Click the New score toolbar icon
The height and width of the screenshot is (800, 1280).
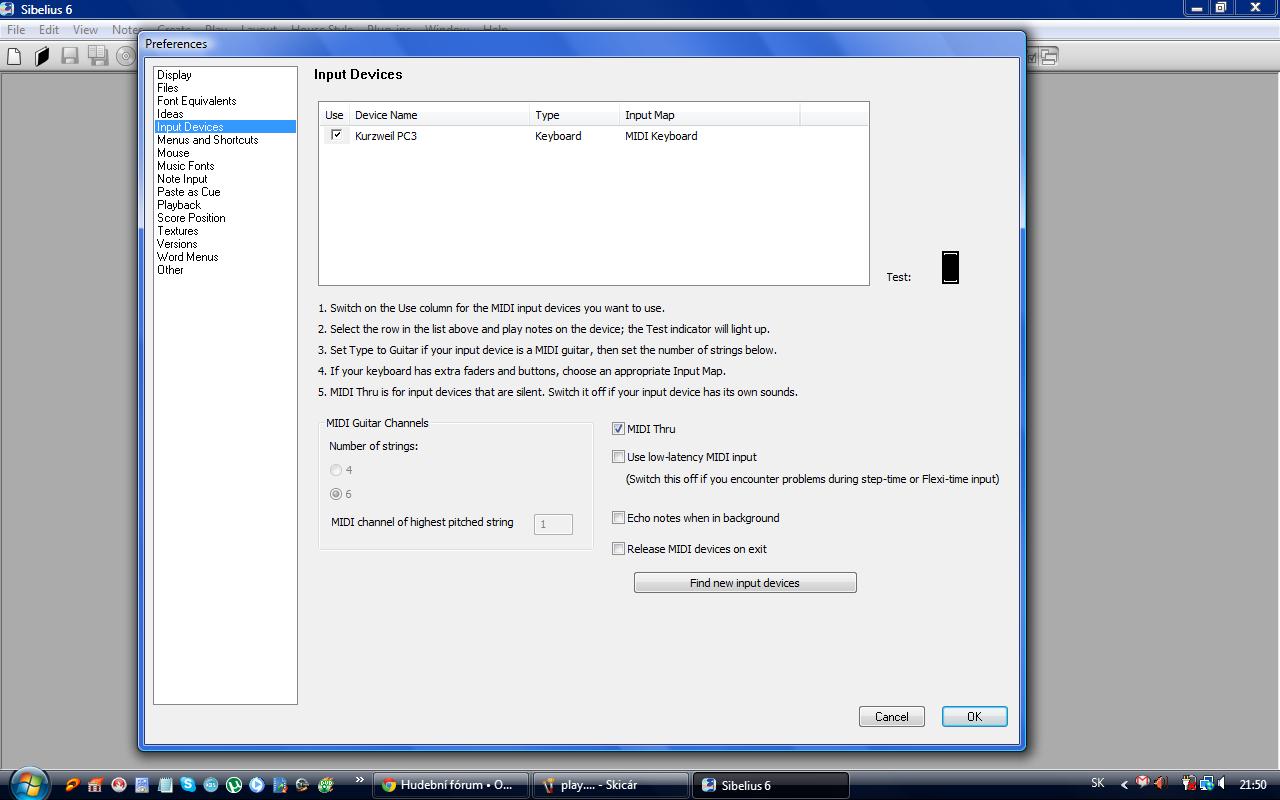tap(14, 56)
